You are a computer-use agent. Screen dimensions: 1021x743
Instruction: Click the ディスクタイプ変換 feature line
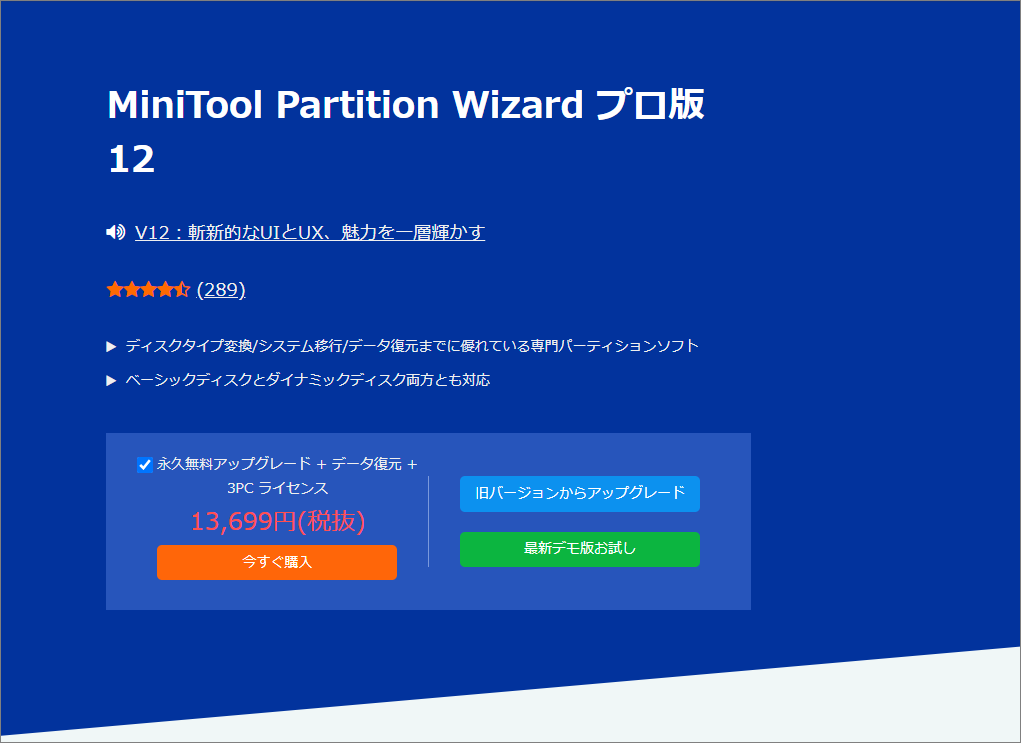click(412, 346)
